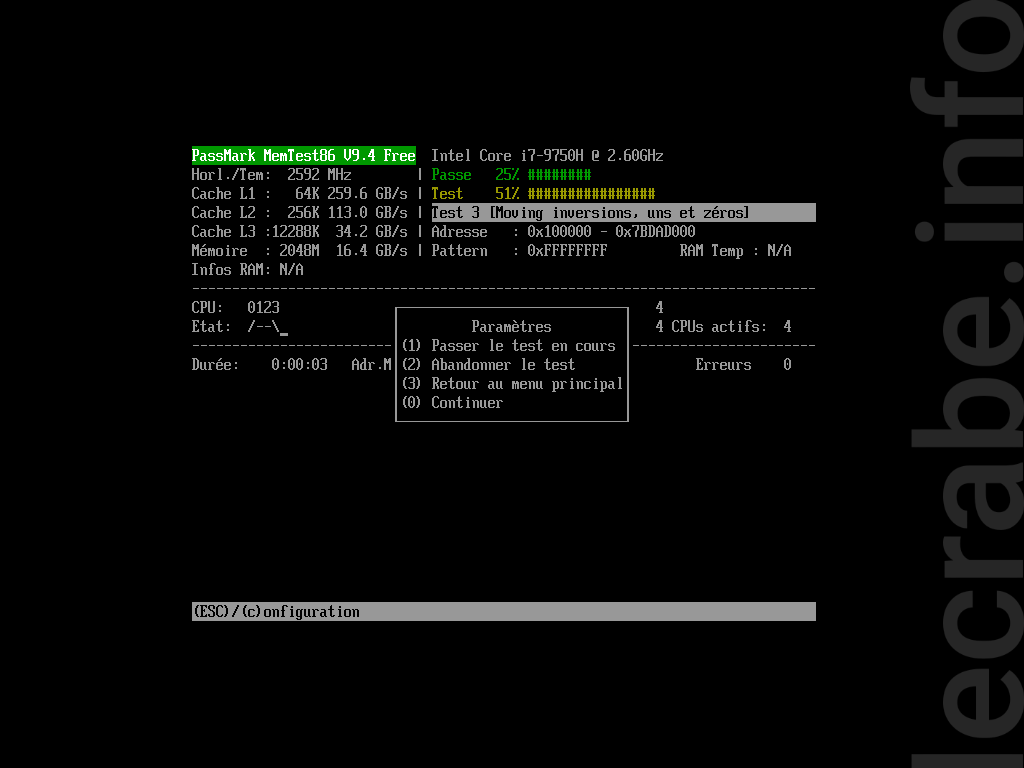Image resolution: width=1024 pixels, height=768 pixels.
Task: Click the CPUs actifs: 4 text
Action: [x=731, y=326]
